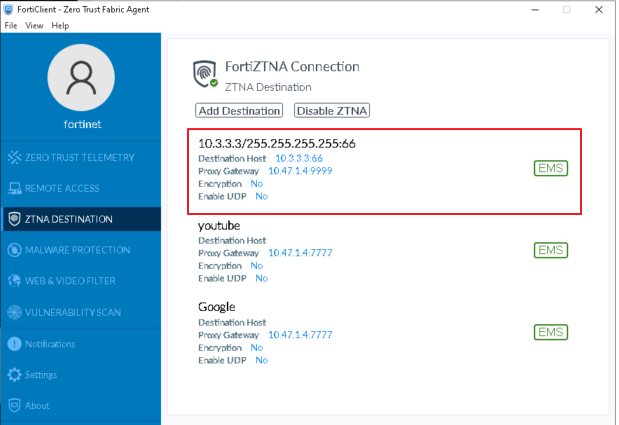Image resolution: width=619 pixels, height=425 pixels.
Task: Select the ZTNA Destination tab
Action: point(81,219)
